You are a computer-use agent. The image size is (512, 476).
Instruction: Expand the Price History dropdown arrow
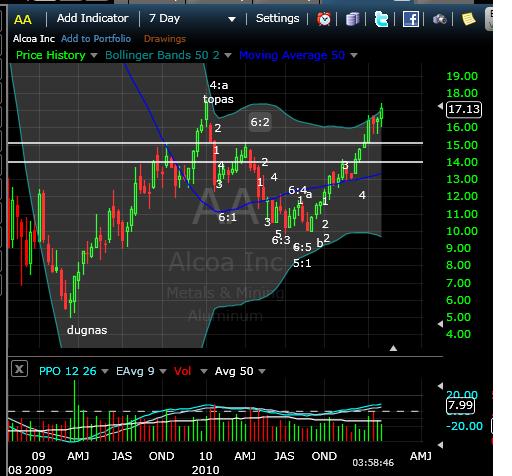point(94,55)
